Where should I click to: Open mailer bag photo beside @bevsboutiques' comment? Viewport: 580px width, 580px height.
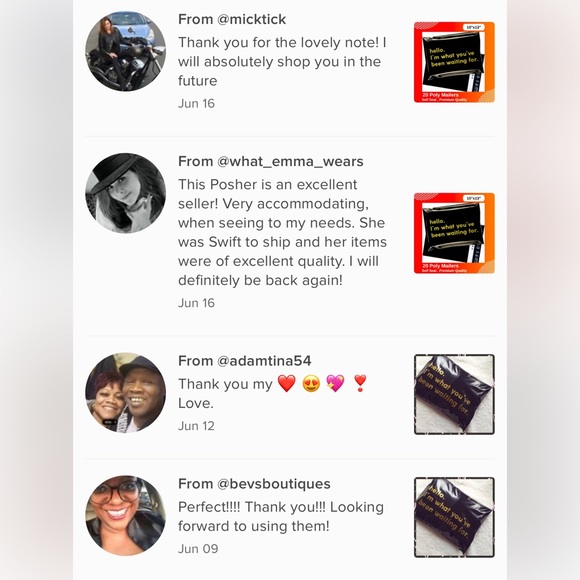coord(454,517)
